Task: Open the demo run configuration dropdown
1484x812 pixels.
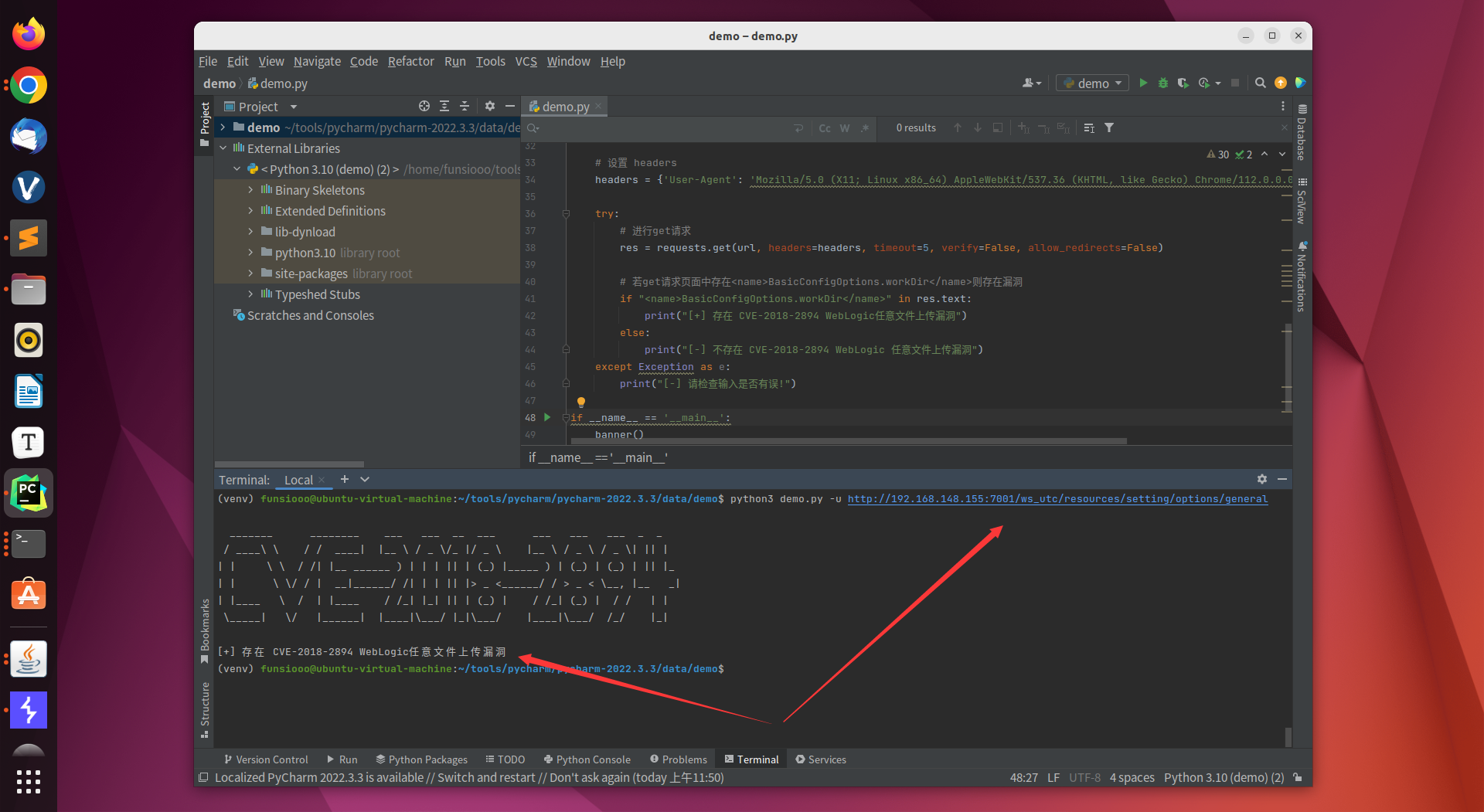Action: (x=1093, y=83)
